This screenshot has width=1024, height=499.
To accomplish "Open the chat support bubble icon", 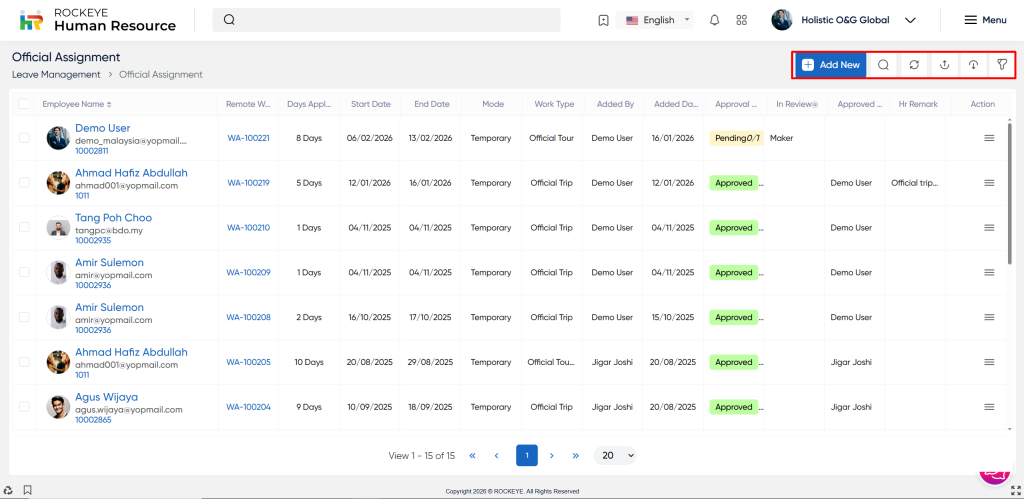I will [993, 469].
